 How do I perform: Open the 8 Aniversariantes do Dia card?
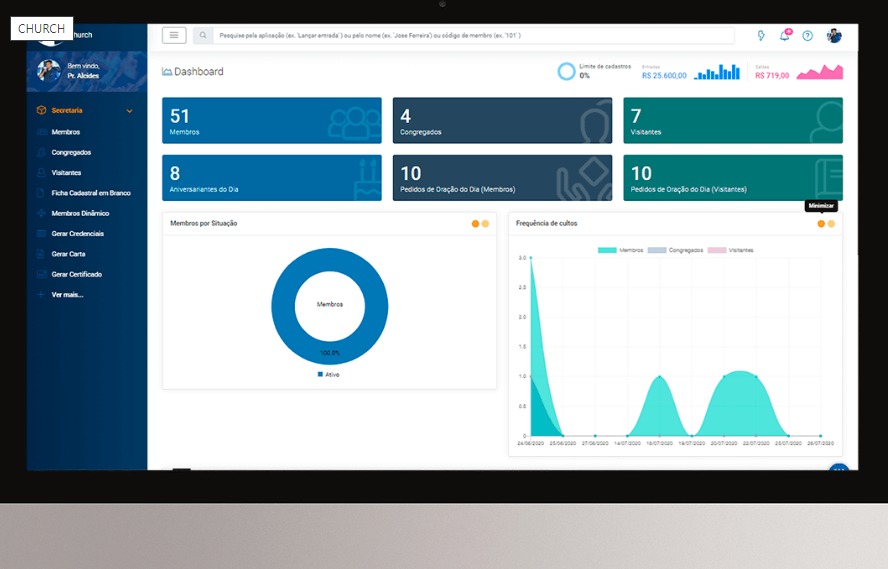click(271, 178)
